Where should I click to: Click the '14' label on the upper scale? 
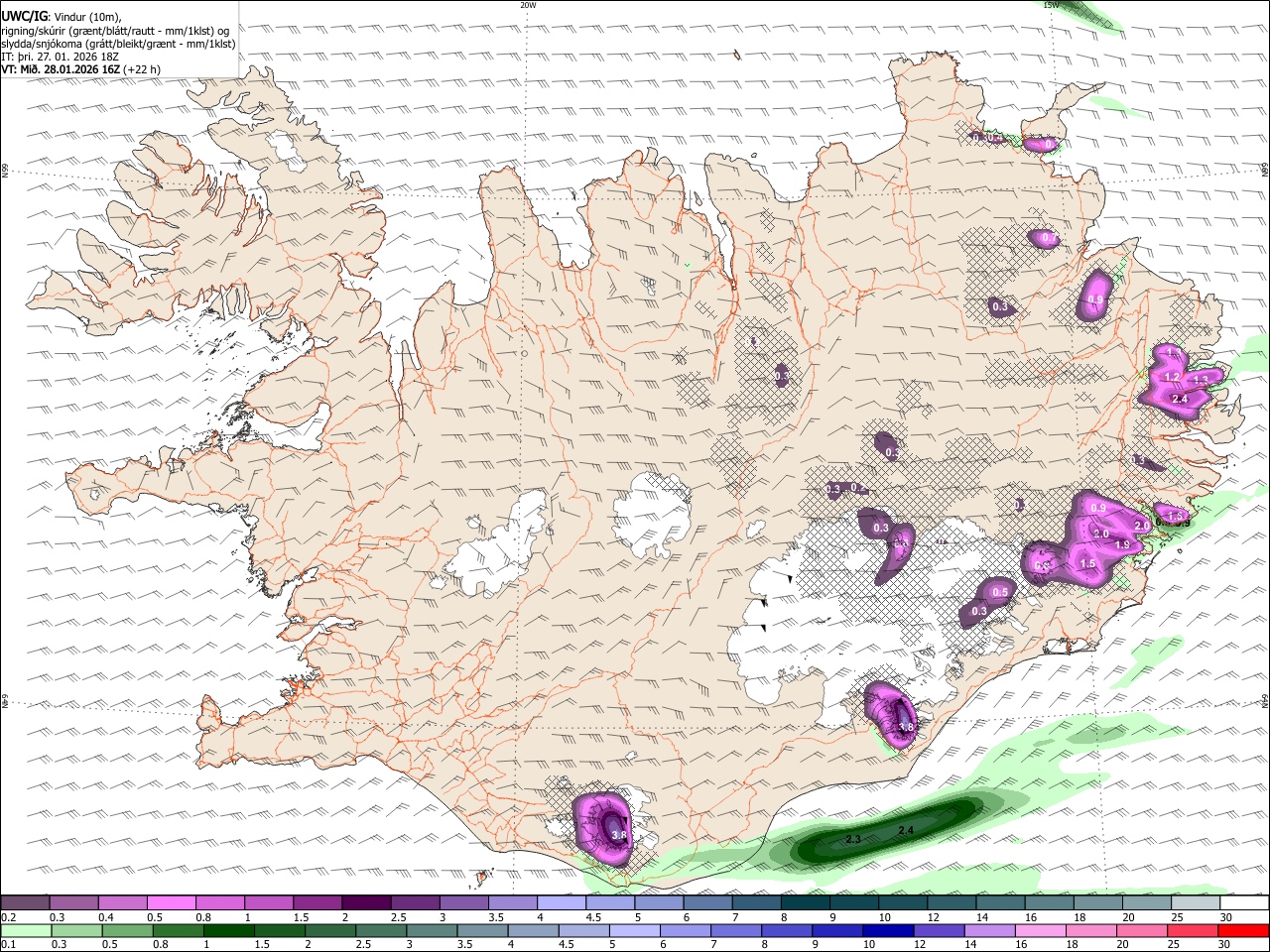(981, 917)
